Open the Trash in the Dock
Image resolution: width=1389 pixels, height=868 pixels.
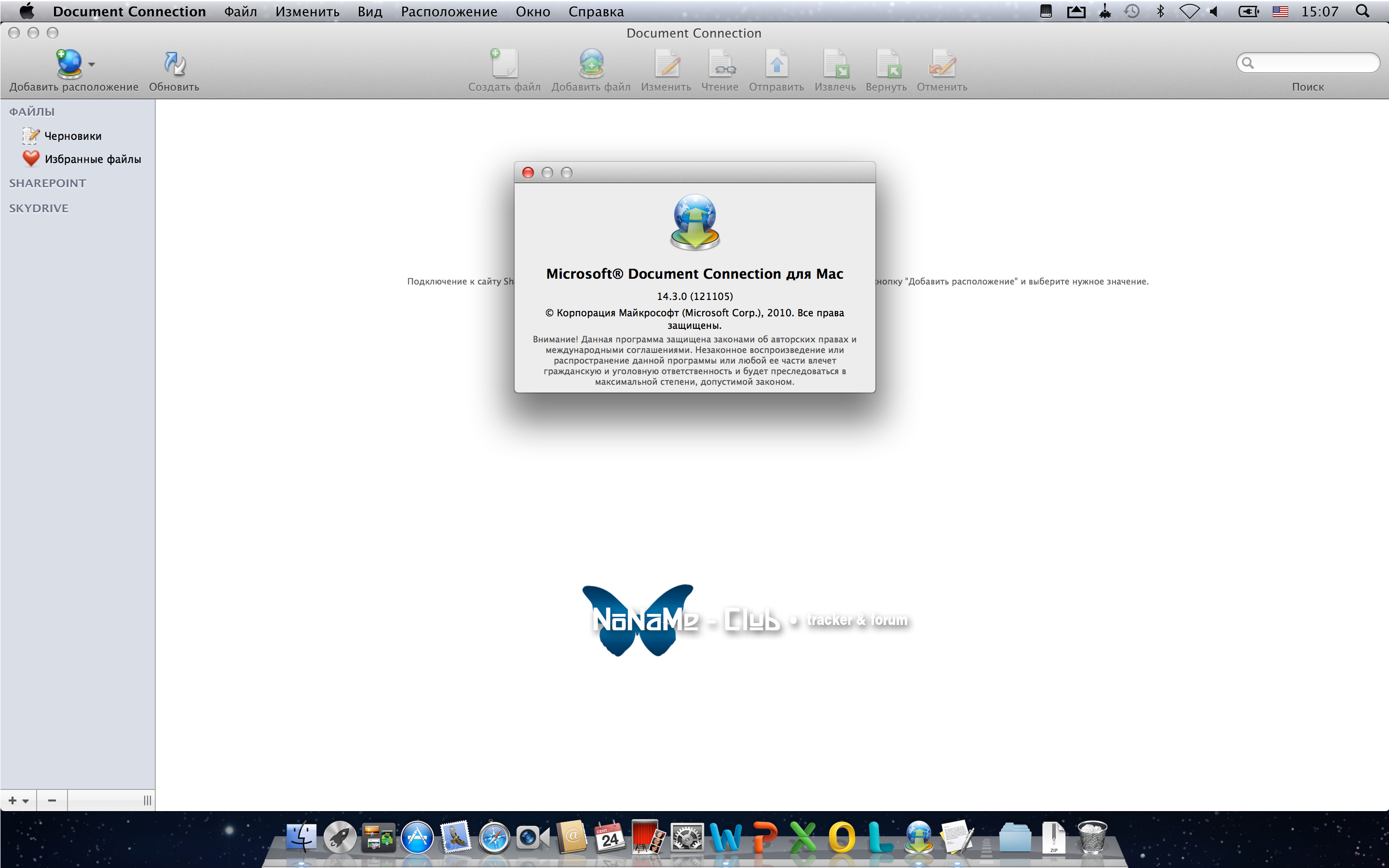(x=1092, y=838)
